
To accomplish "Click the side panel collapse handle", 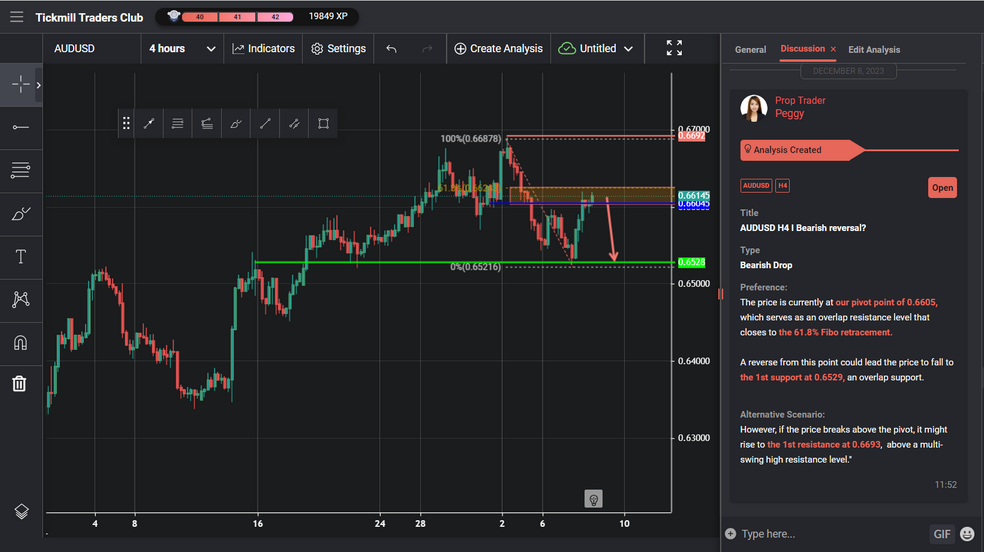I will pyautogui.click(x=720, y=294).
